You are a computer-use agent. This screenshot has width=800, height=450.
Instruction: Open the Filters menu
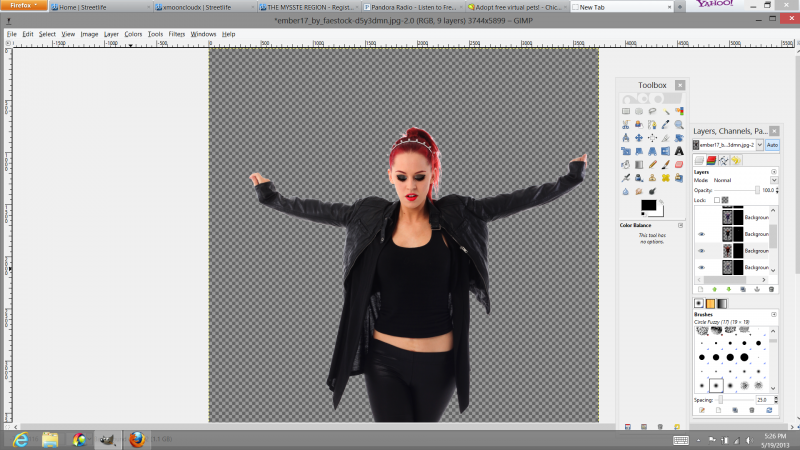pos(177,34)
